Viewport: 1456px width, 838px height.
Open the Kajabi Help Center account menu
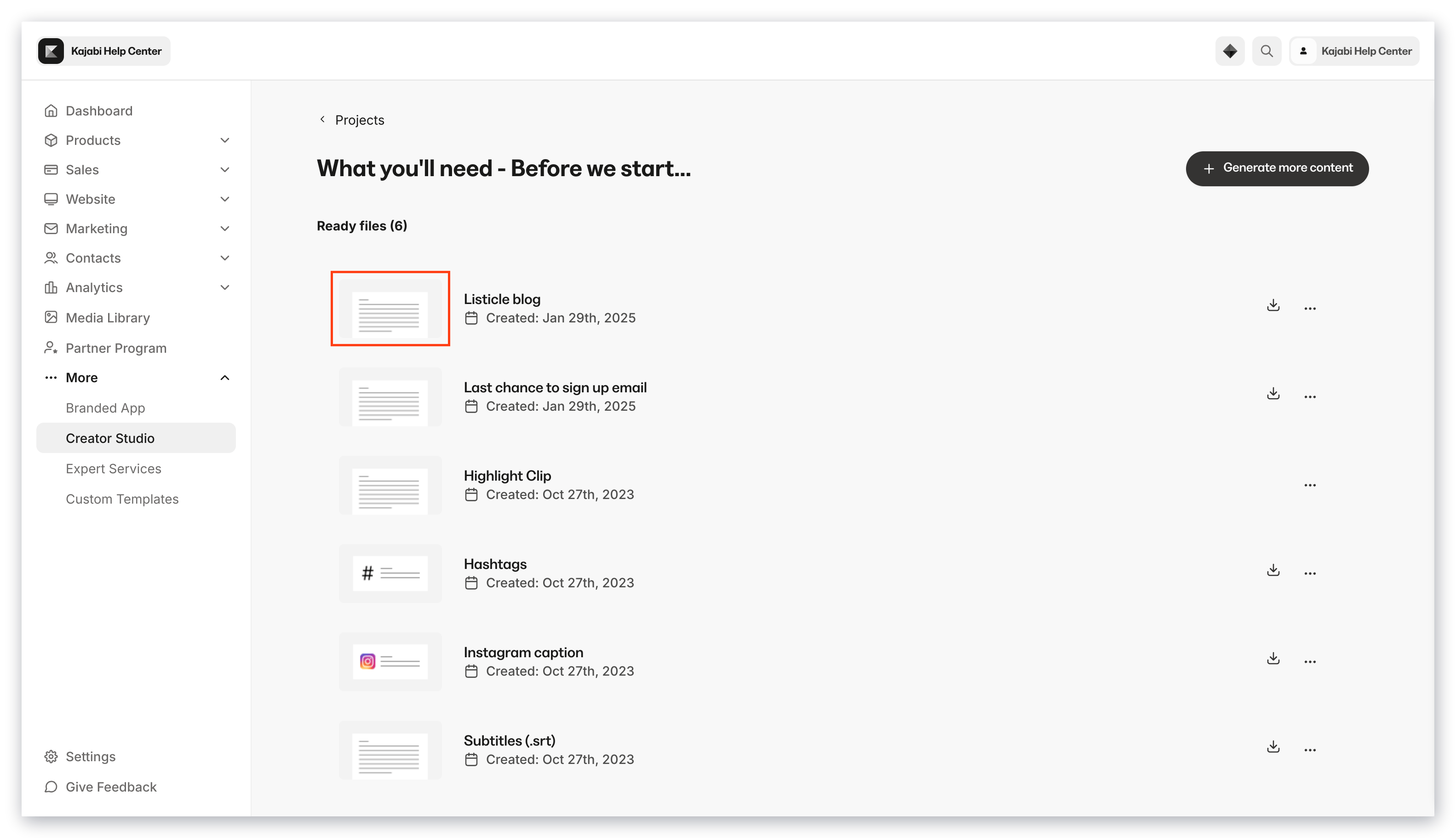click(1353, 51)
